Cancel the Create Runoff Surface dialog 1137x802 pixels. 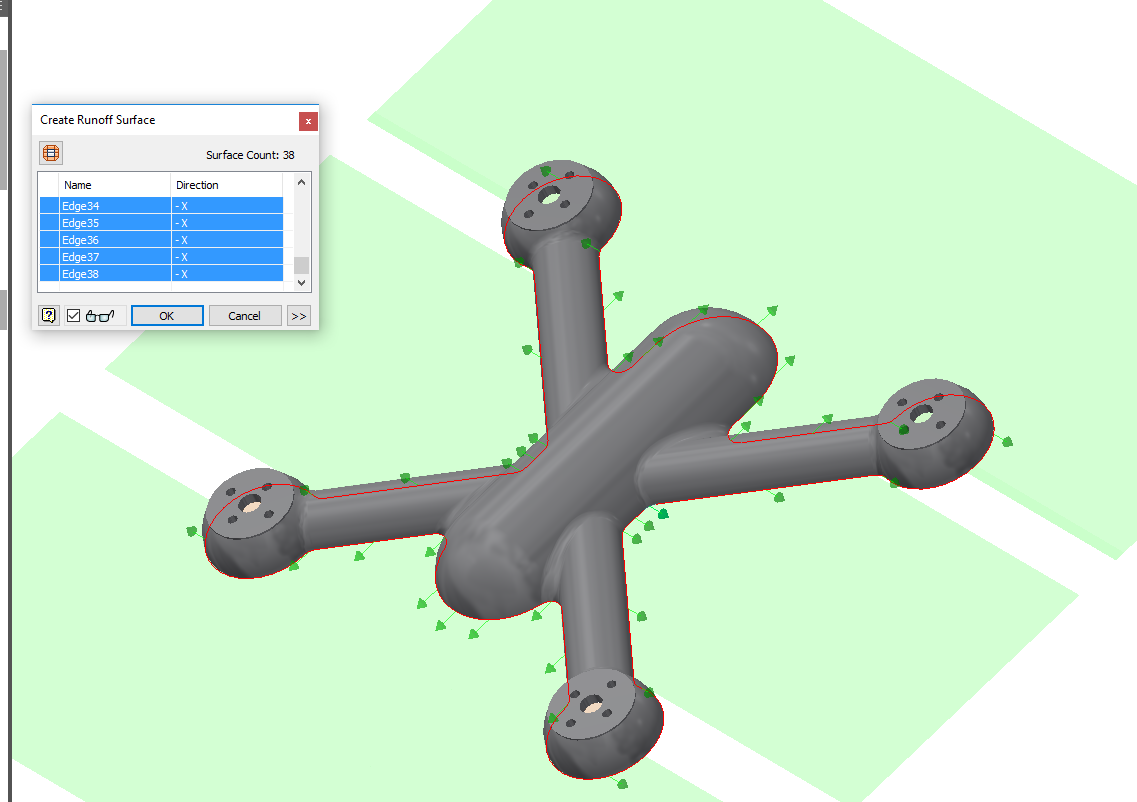click(244, 315)
